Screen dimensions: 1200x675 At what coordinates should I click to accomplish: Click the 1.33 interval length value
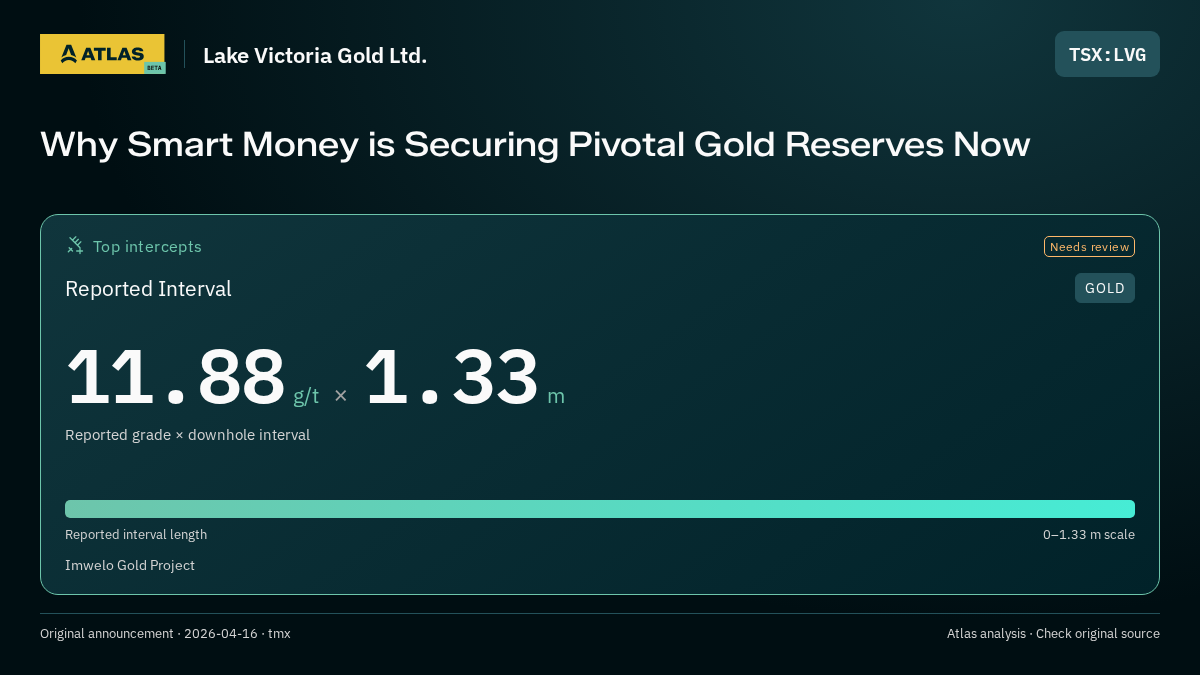pyautogui.click(x=451, y=377)
